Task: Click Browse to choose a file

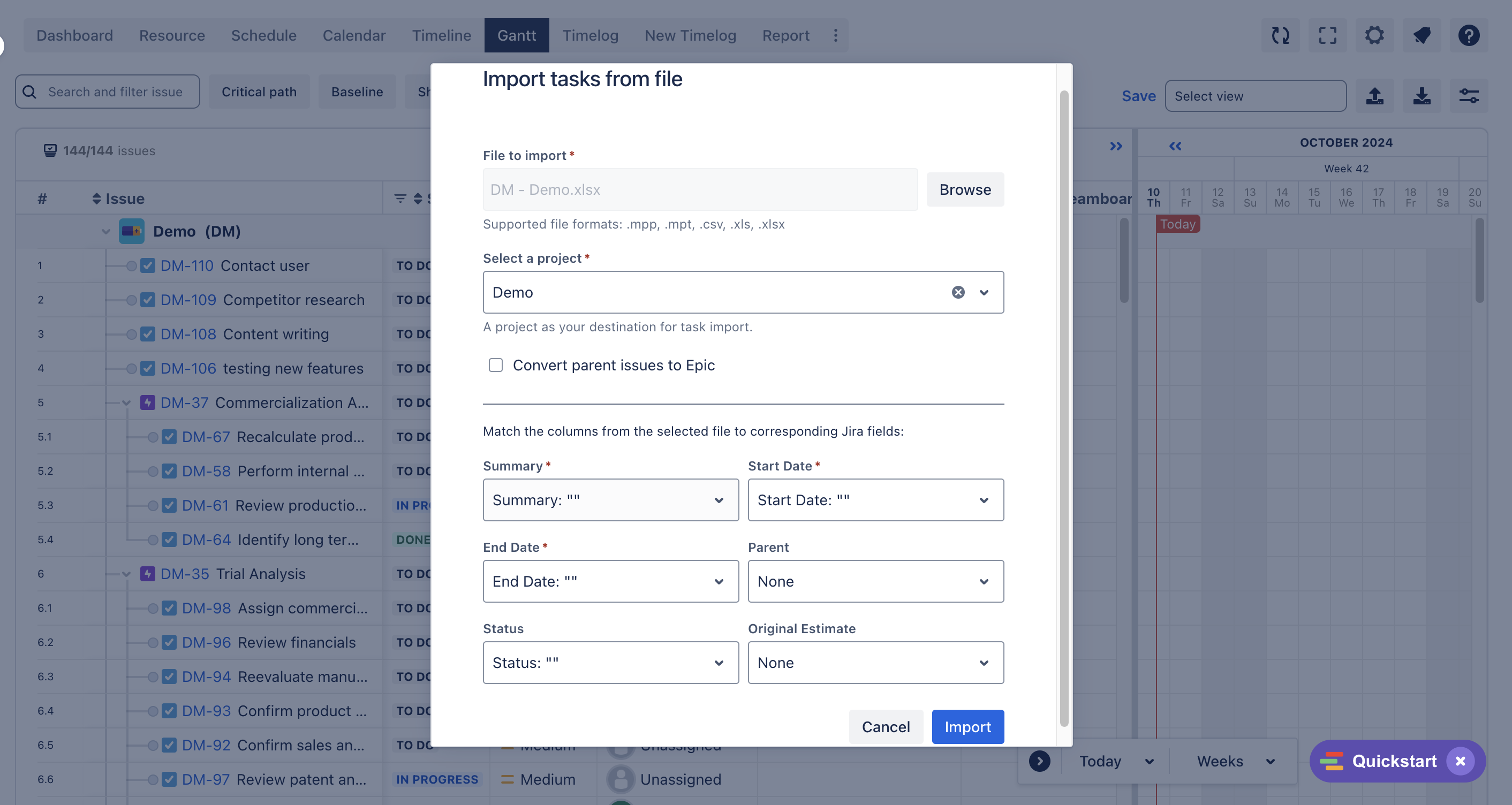Action: click(x=965, y=189)
